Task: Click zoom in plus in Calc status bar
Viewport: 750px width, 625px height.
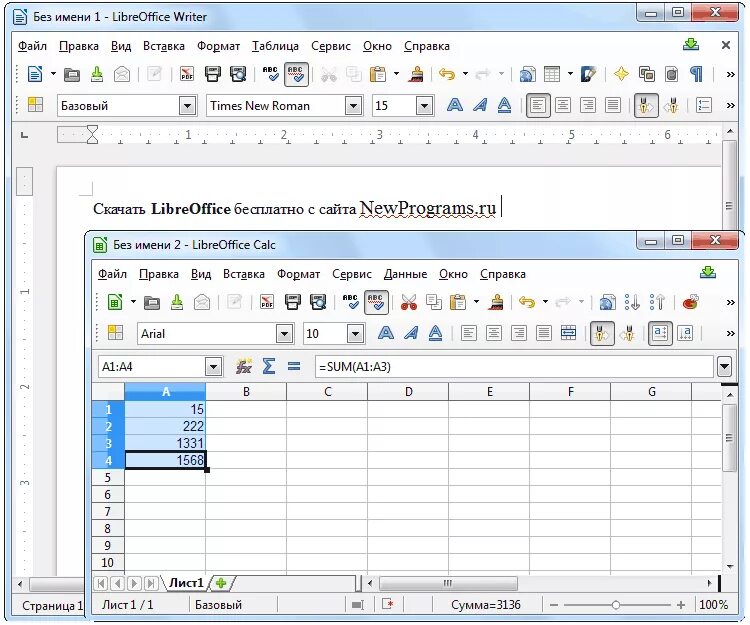Action: [x=681, y=605]
